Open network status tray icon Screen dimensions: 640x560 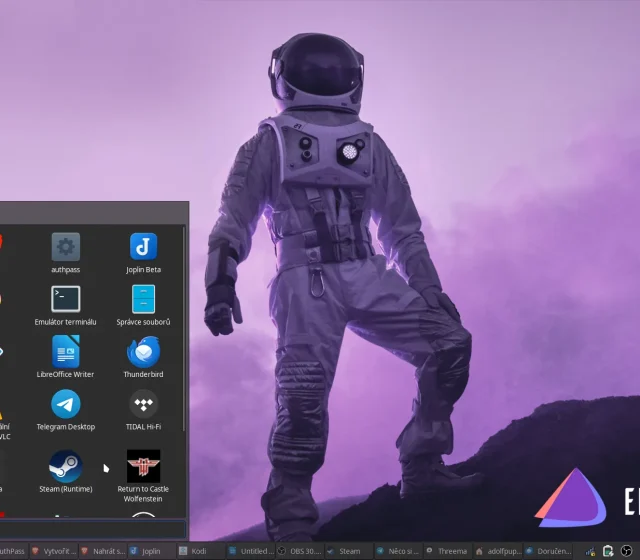pyautogui.click(x=591, y=551)
